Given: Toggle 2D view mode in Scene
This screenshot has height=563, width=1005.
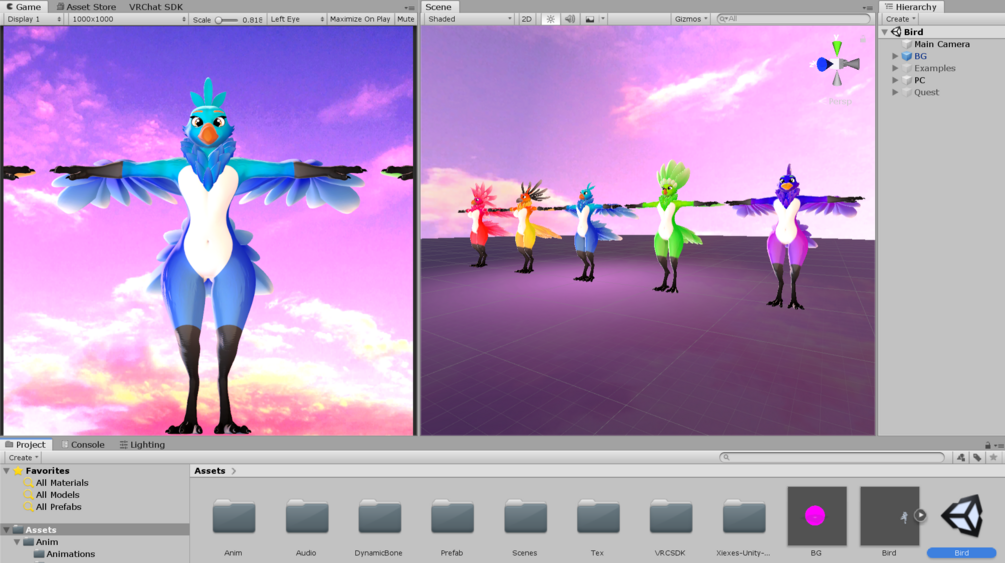Looking at the screenshot, I should [x=526, y=19].
